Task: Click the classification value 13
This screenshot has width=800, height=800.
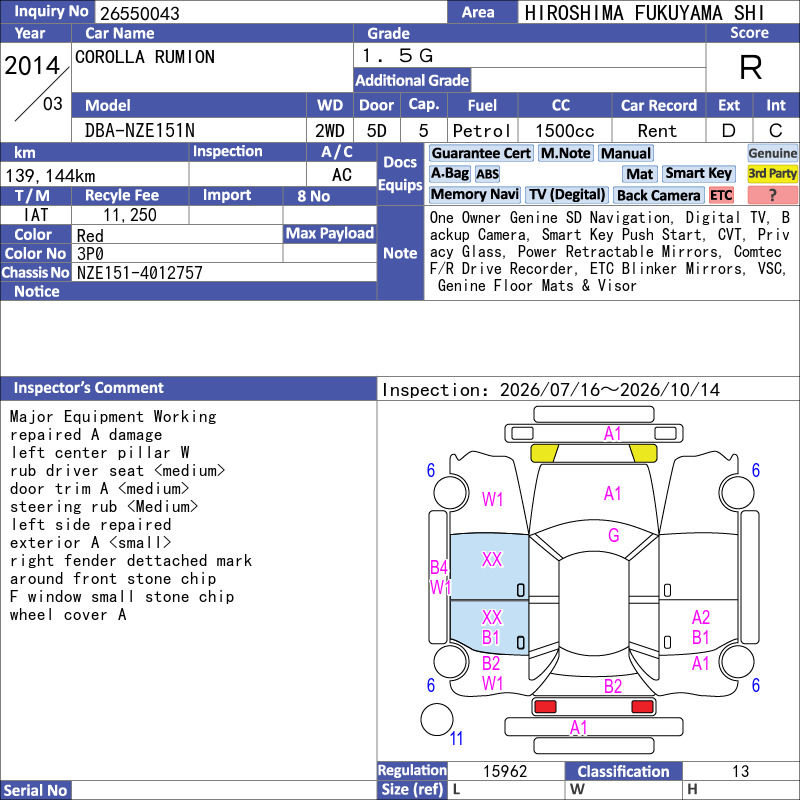Action: click(740, 771)
